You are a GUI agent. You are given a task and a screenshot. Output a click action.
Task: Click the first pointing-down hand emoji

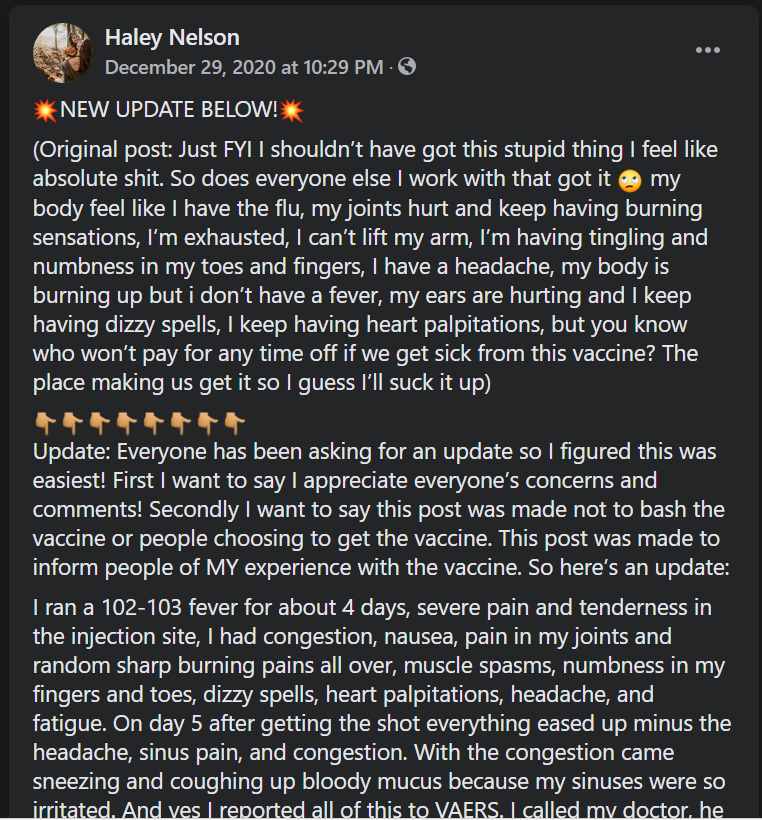pos(45,423)
